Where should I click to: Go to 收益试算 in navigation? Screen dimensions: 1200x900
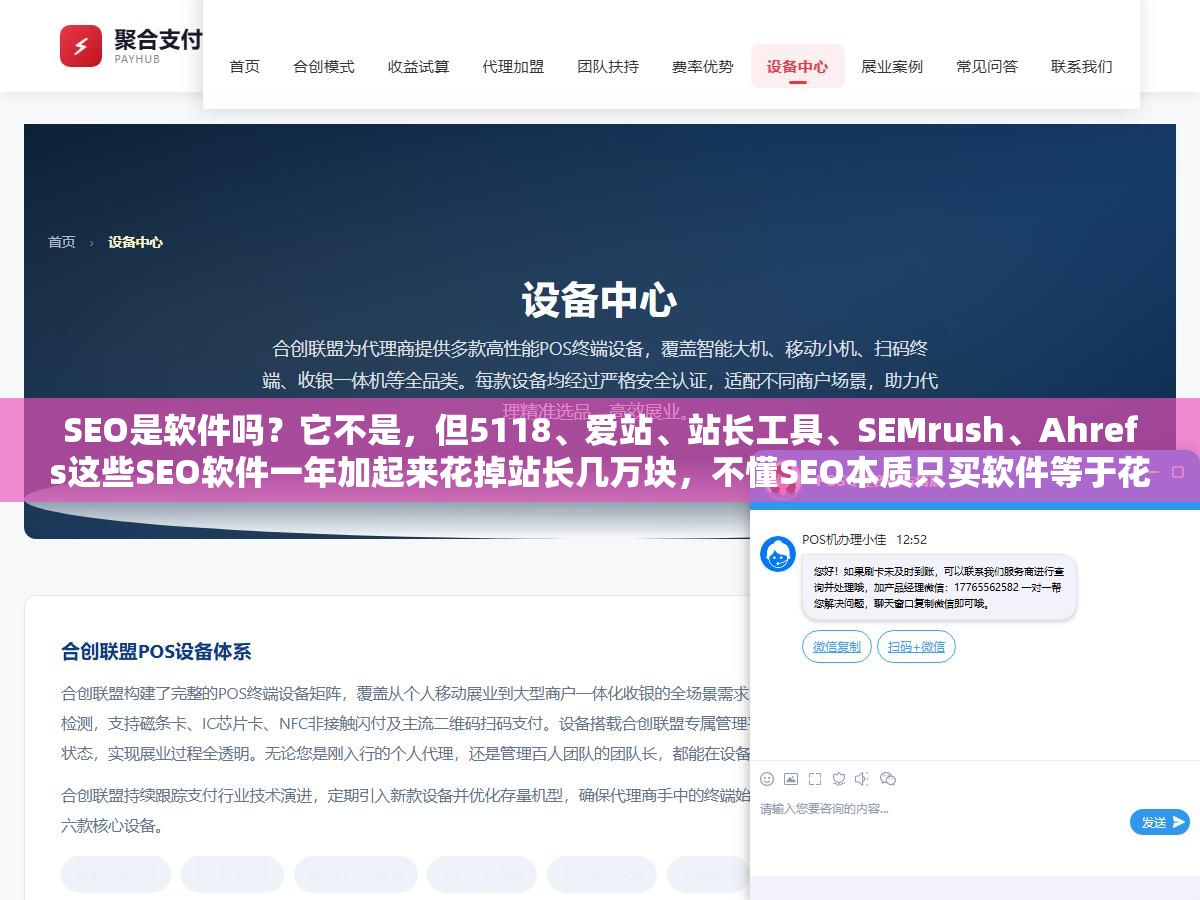click(x=419, y=67)
